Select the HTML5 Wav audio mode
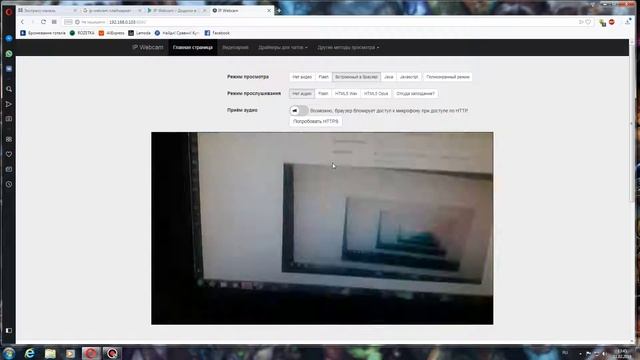 [x=346, y=93]
